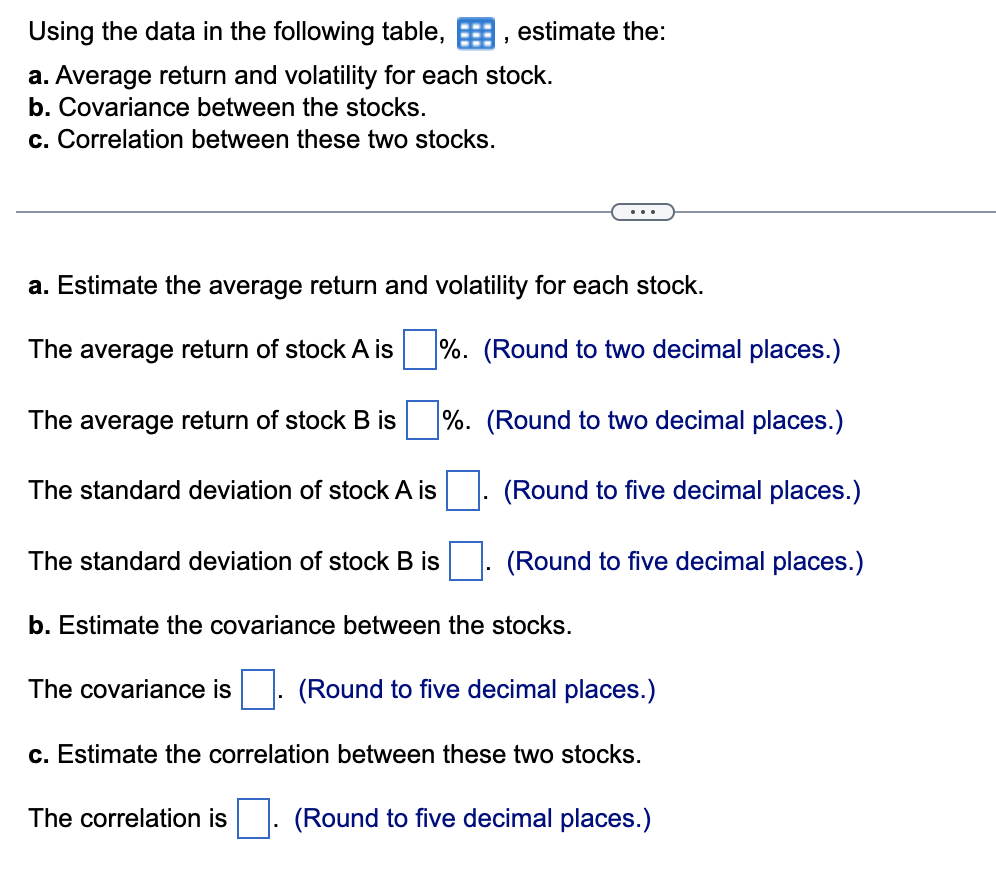The image size is (996, 896).
Task: Click part 'c.' correlation heading text
Action: pyautogui.click(x=337, y=754)
